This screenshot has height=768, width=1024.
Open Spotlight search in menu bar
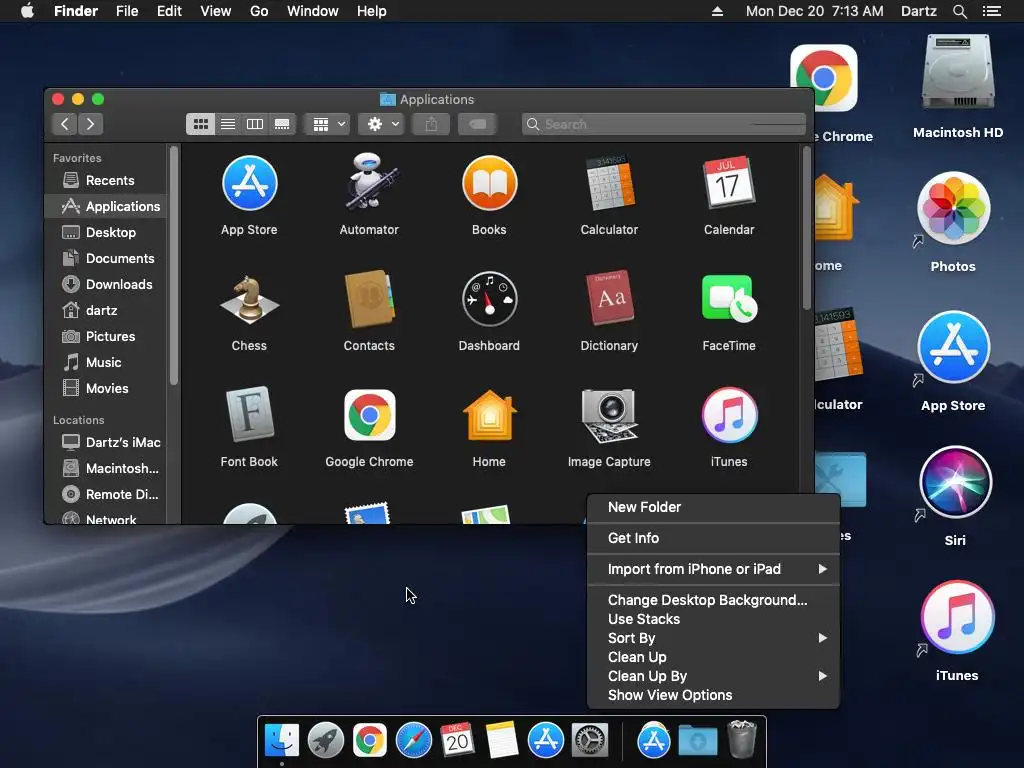(x=959, y=11)
